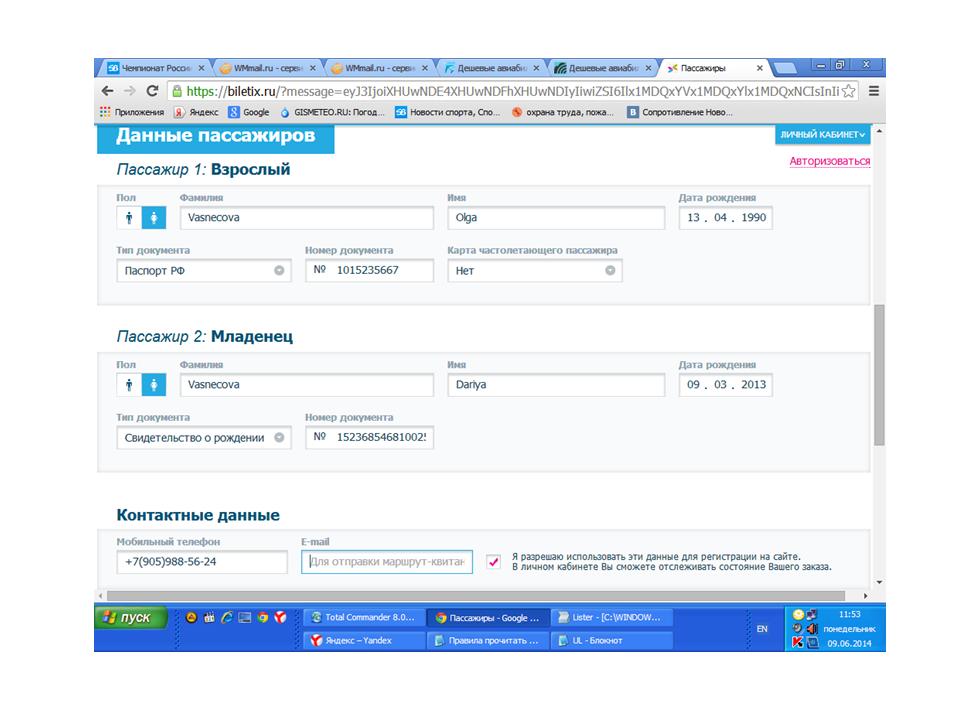The height and width of the screenshot is (720, 960).
Task: Switch to the Чемпионат России tab
Action: point(156,68)
